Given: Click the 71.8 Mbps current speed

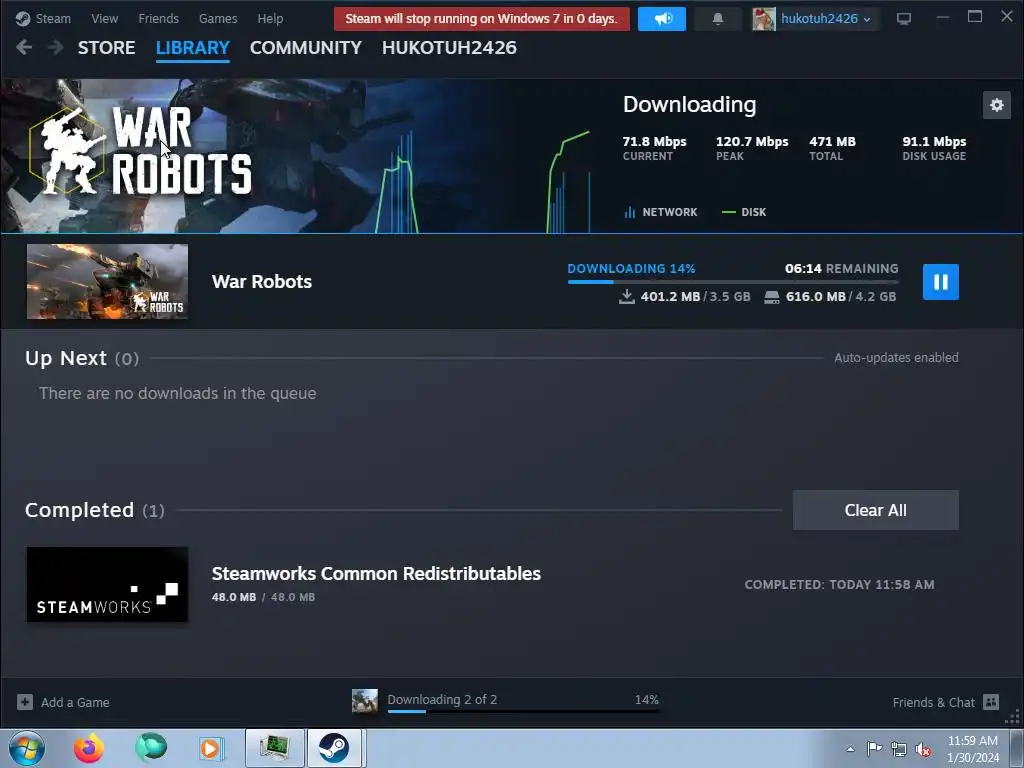Looking at the screenshot, I should 654,142.
